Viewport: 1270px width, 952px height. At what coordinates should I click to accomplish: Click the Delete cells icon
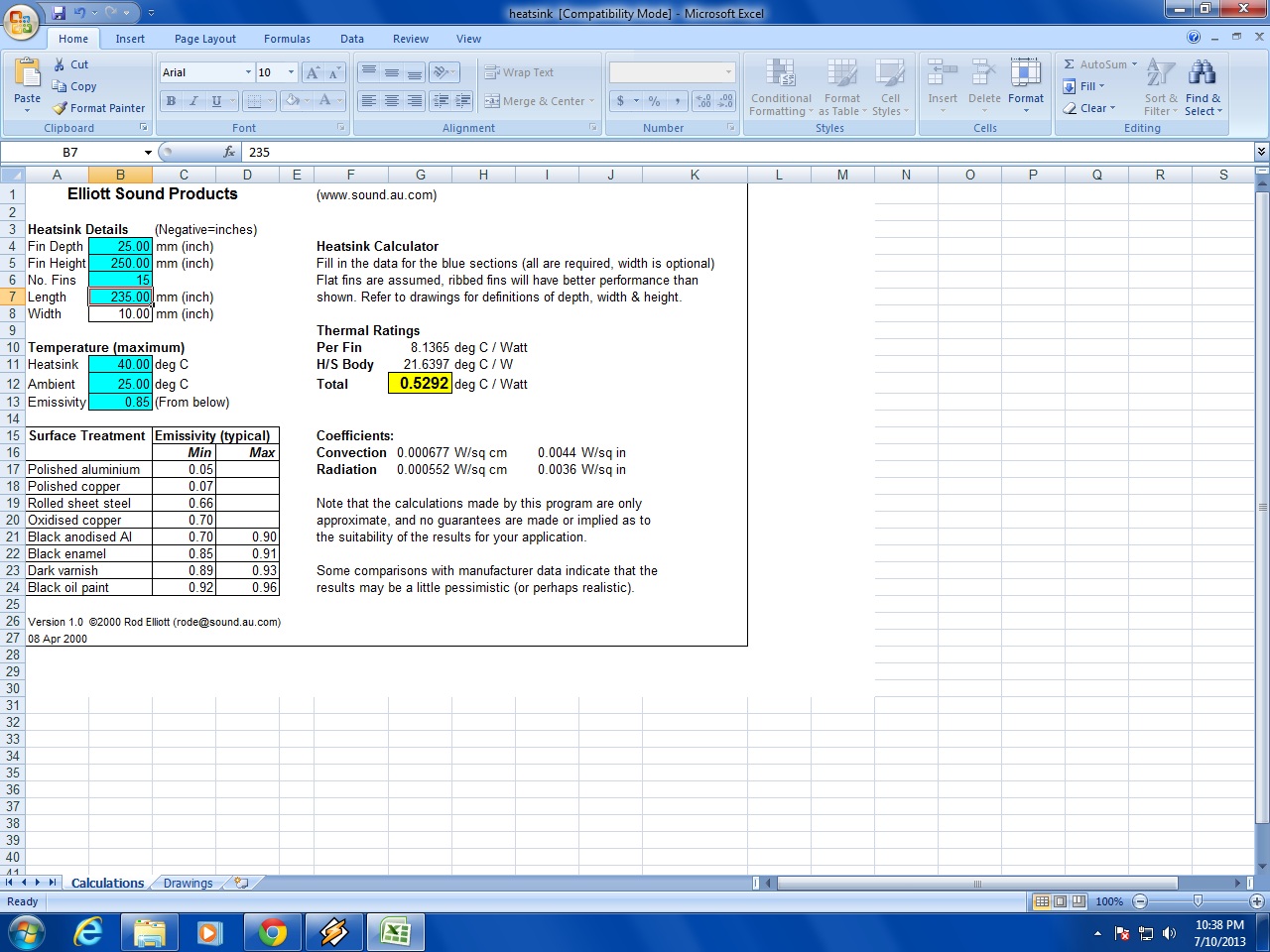(x=984, y=74)
